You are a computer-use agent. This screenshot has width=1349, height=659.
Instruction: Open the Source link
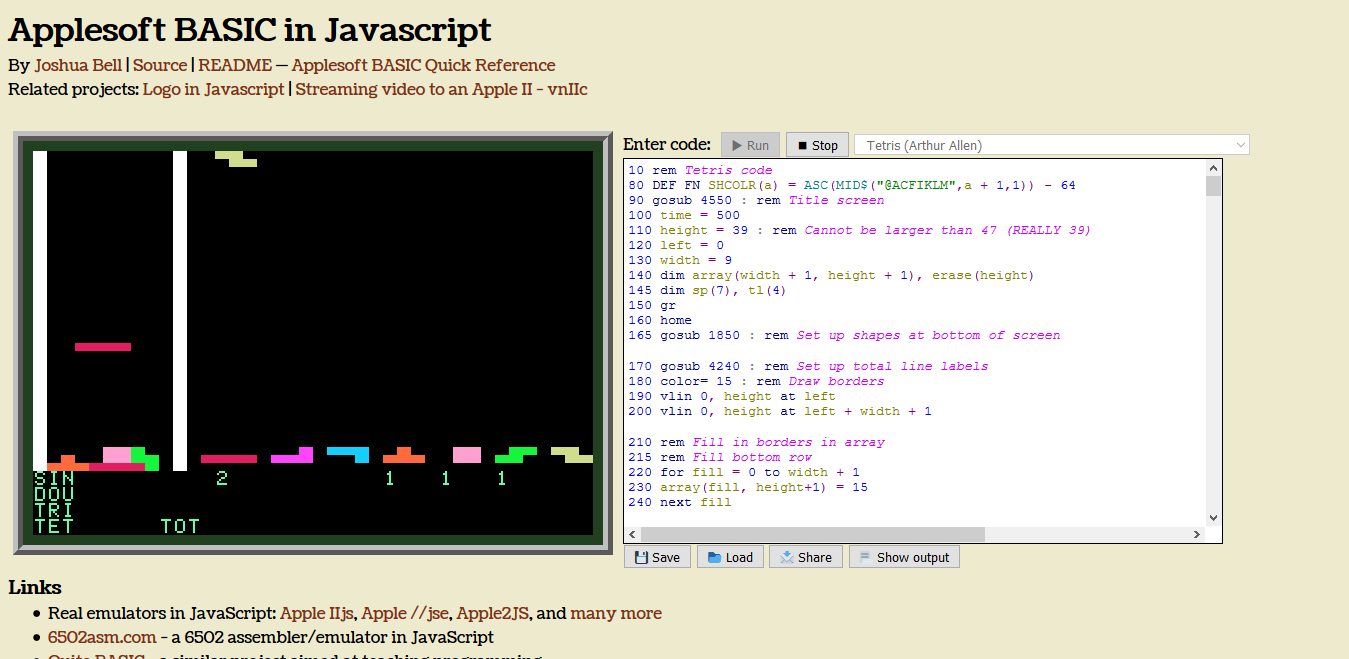pyautogui.click(x=160, y=65)
